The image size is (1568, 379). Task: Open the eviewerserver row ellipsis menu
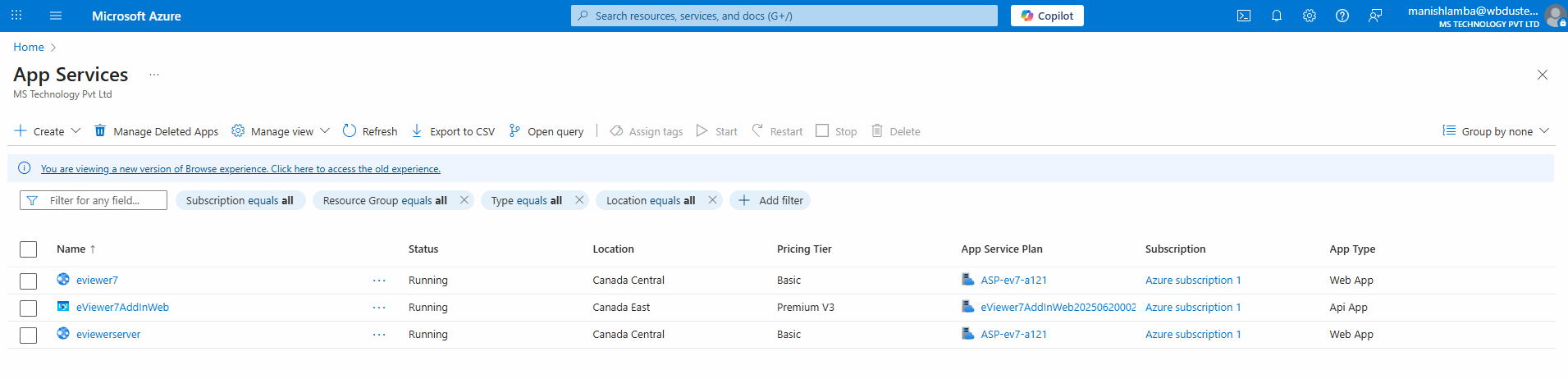pyautogui.click(x=379, y=335)
